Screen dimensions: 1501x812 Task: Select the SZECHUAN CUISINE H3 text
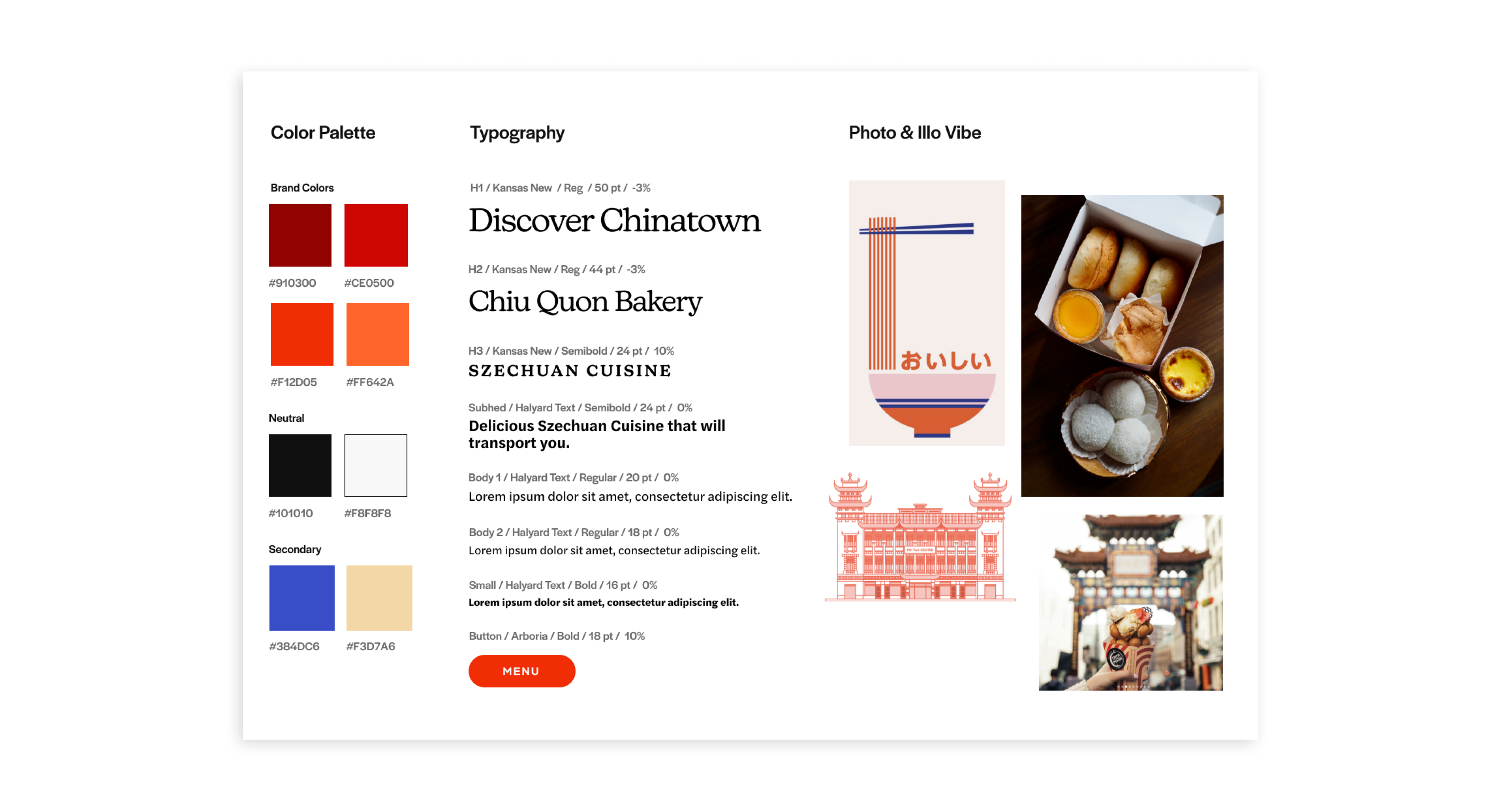(570, 370)
